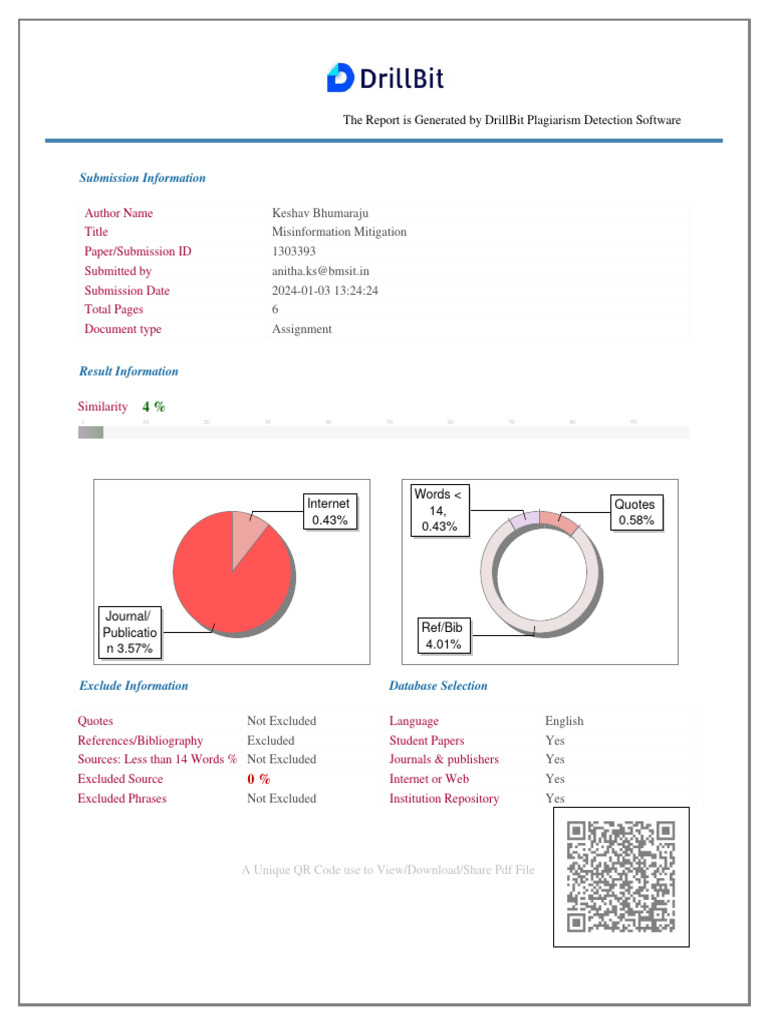Screen dimensions: 768x1024
Task: Click the email anitha.ks@bmsit.in
Action: [x=321, y=271]
